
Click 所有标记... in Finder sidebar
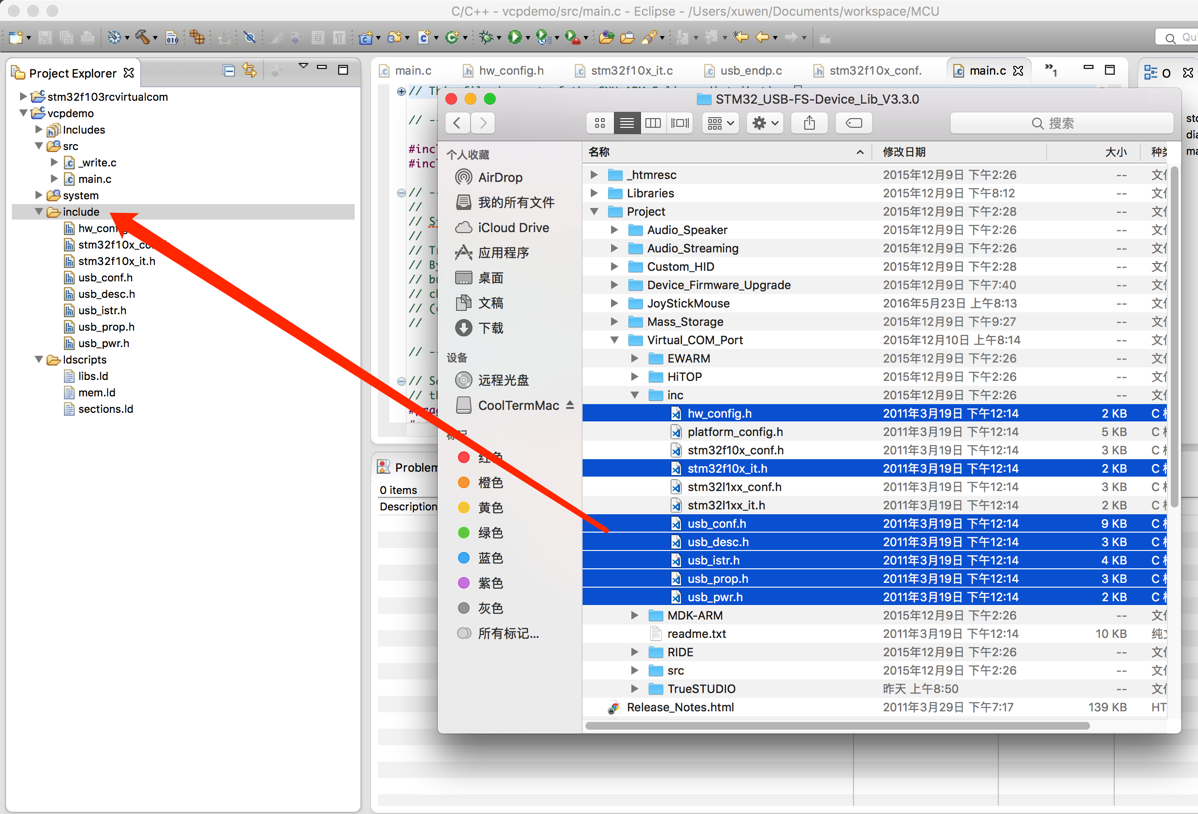497,633
